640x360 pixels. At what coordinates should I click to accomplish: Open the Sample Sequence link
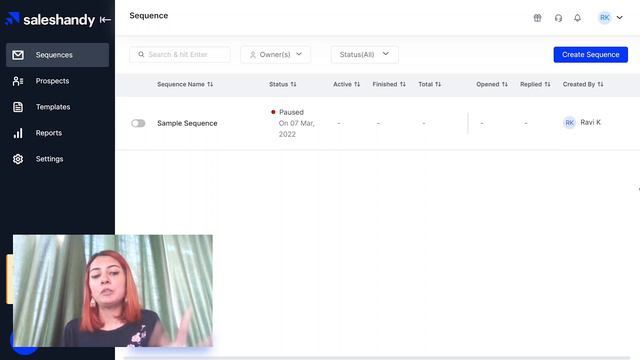pos(187,123)
